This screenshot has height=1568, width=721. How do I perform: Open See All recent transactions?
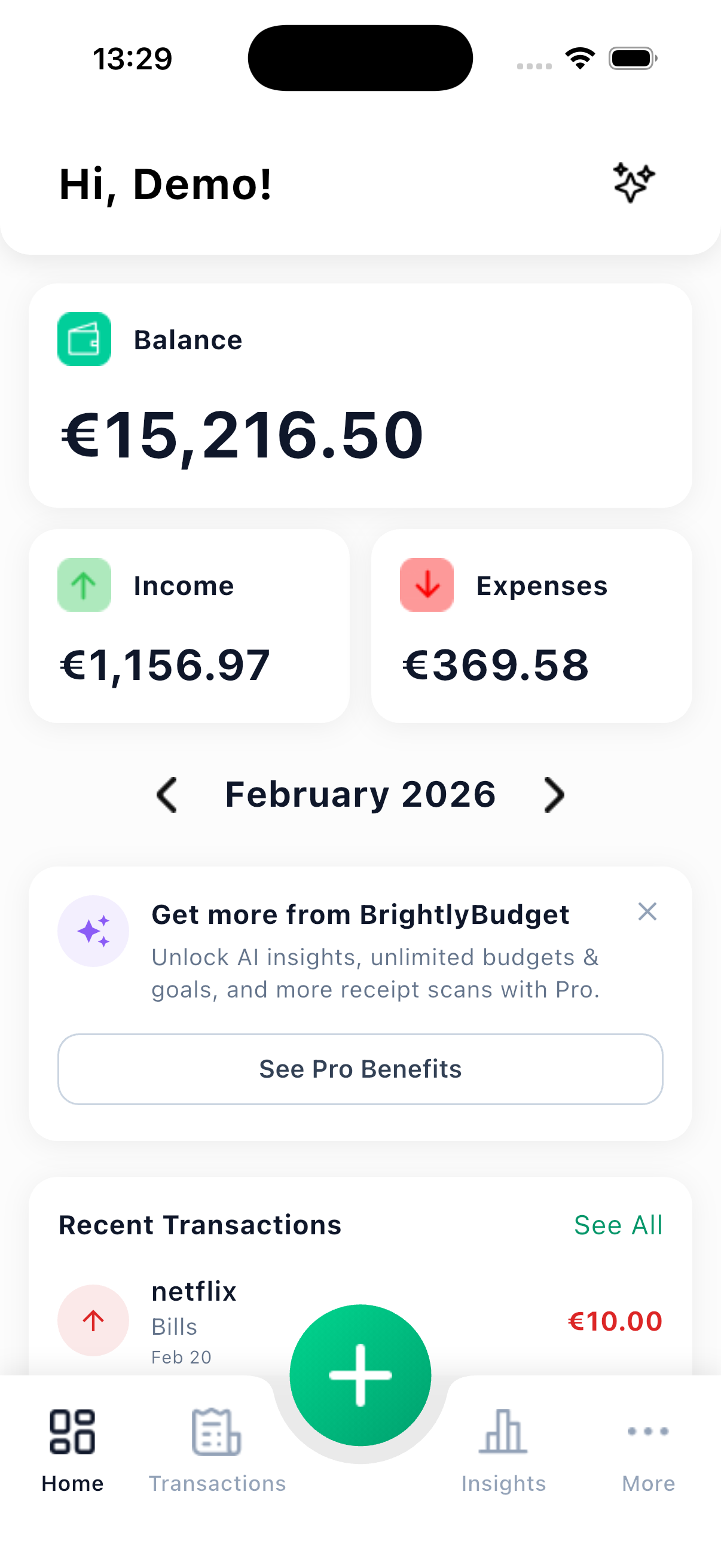click(x=618, y=1225)
